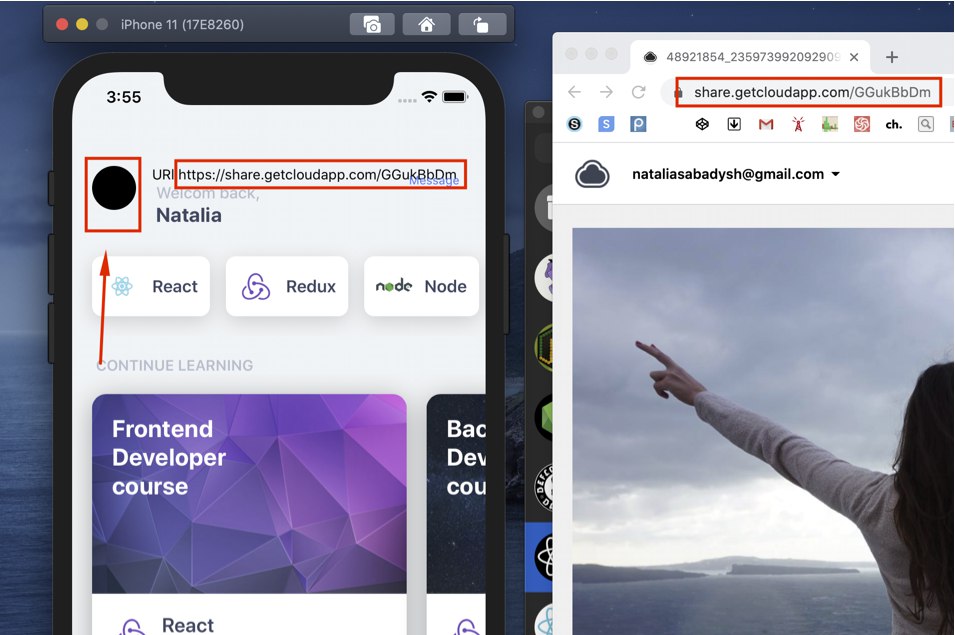Tap the battery icon in the iPhone status bar
This screenshot has height=635, width=955.
455,97
